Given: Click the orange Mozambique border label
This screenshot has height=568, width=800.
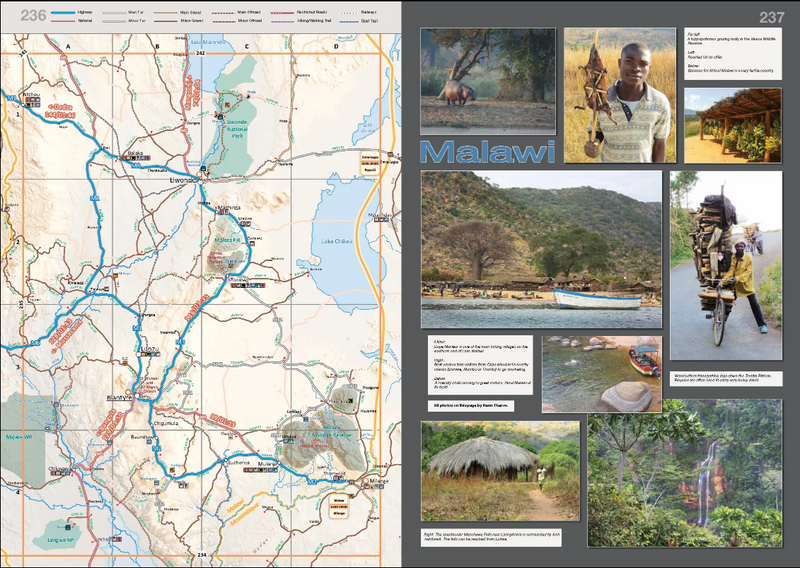Looking at the screenshot, I should click(244, 516).
